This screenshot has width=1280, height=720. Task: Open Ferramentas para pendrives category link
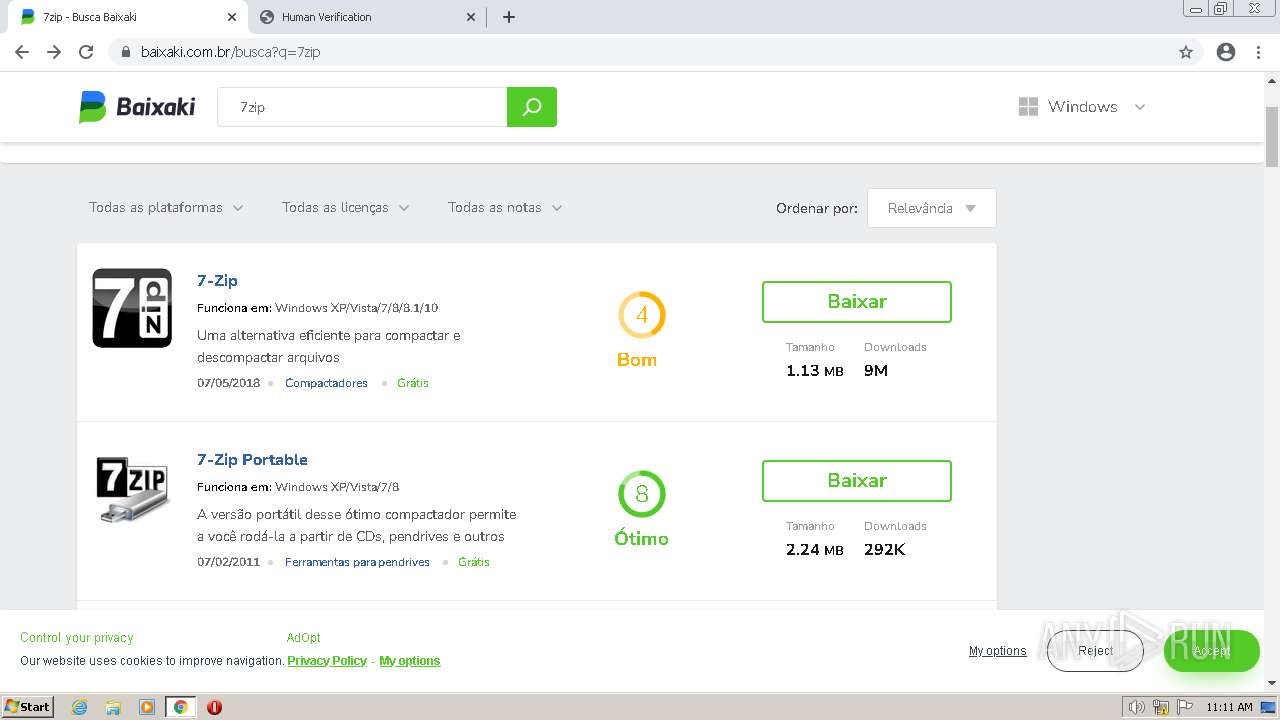(x=357, y=562)
